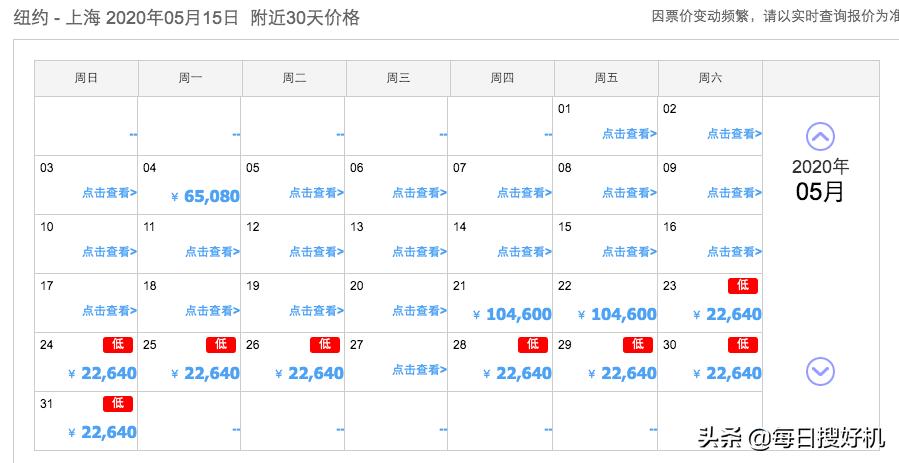
Task: Select May 22 fare ¥104,600
Action: tap(617, 315)
